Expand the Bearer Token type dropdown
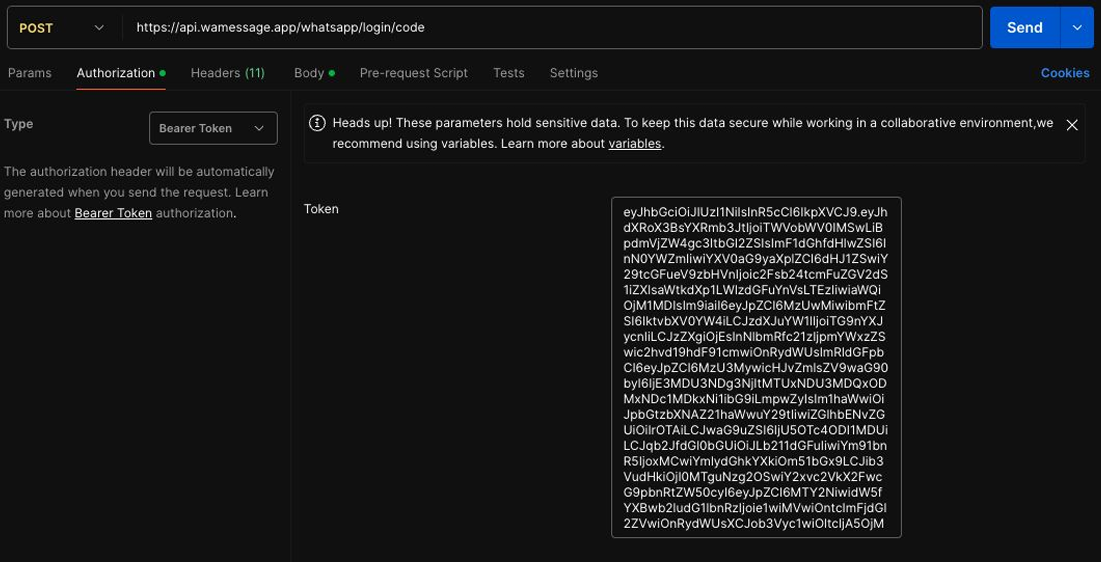This screenshot has height=562, width=1101. (213, 129)
